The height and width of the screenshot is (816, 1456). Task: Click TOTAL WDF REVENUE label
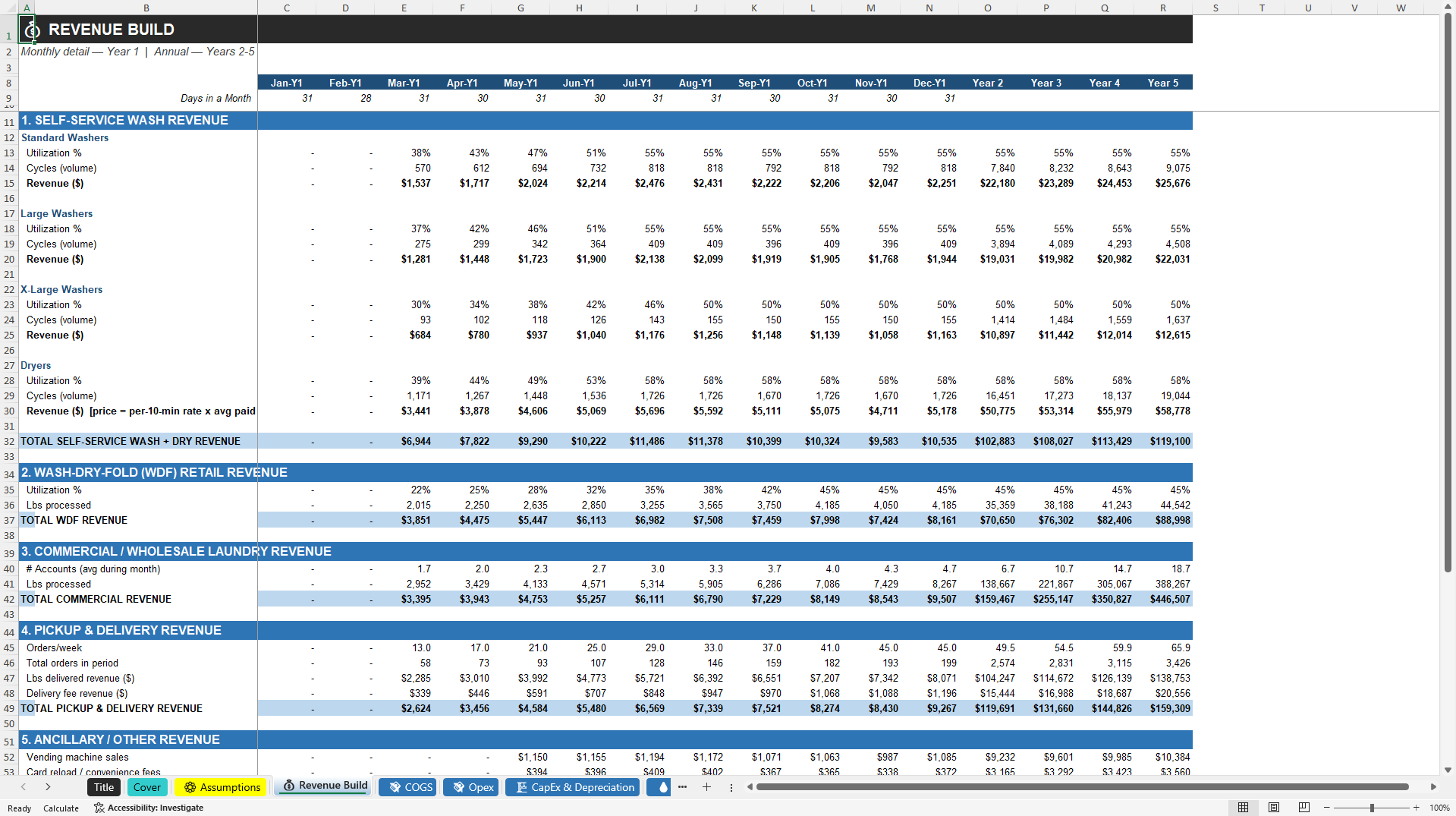74,520
